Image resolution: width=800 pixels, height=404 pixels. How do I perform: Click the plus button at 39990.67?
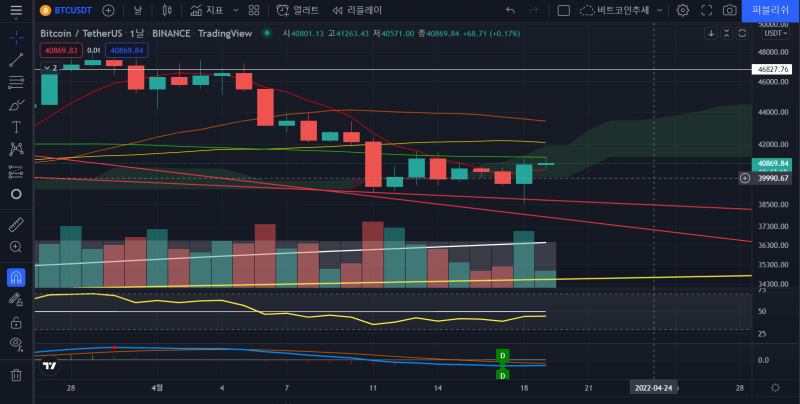(x=745, y=178)
